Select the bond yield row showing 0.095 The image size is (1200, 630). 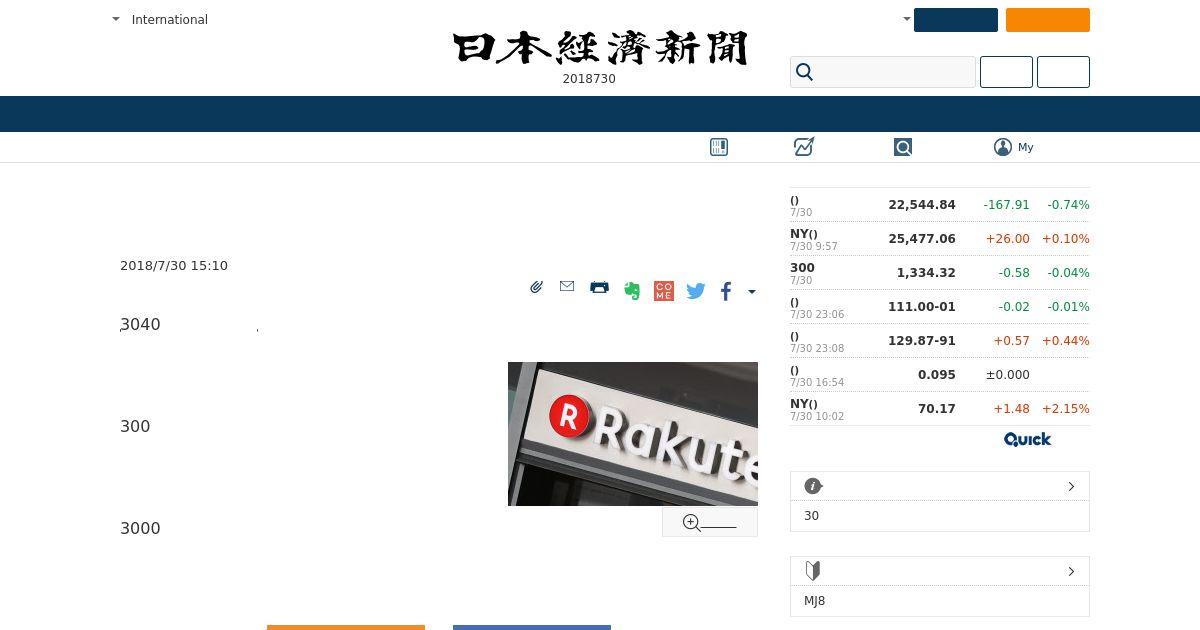pos(940,375)
